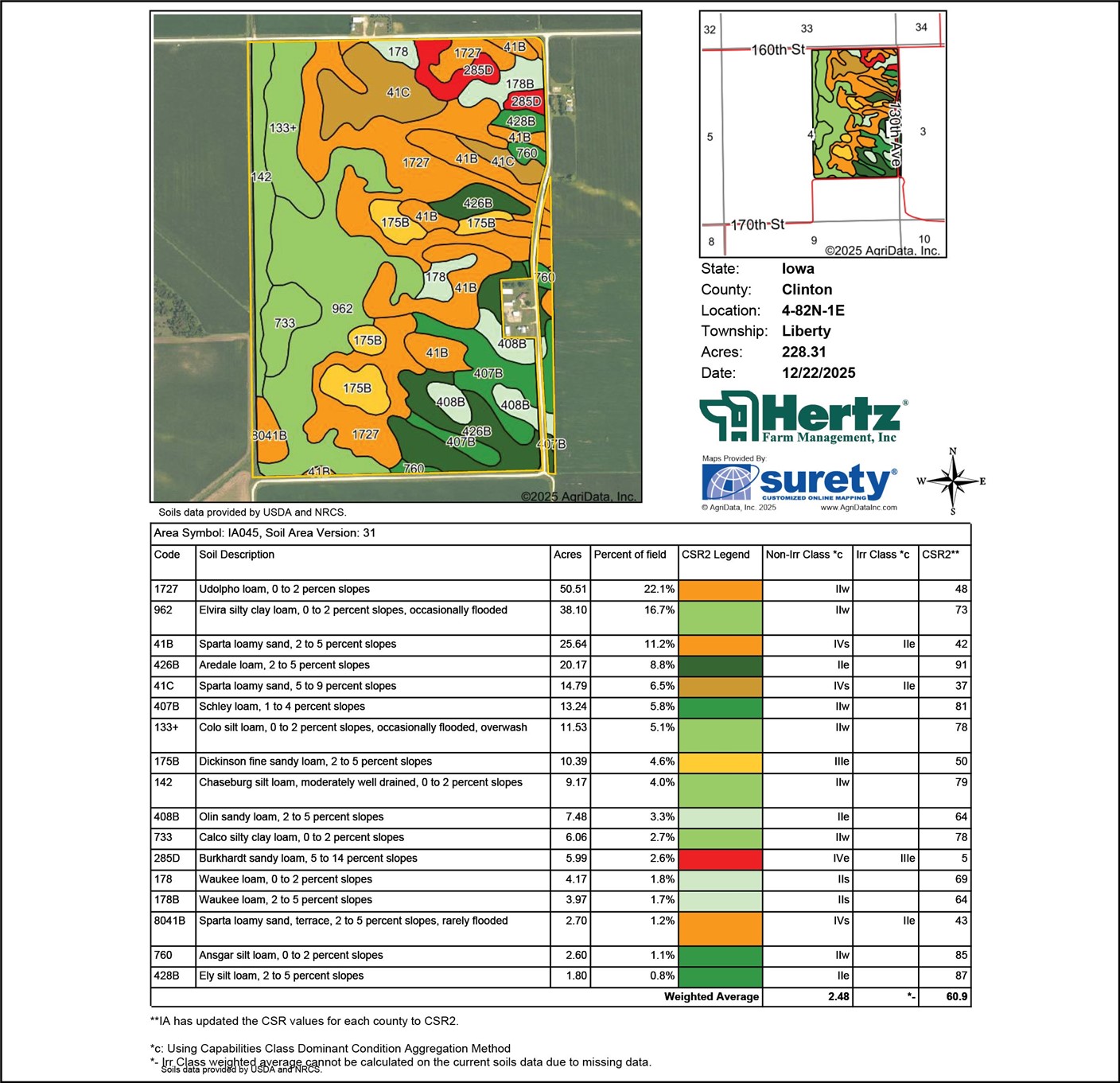Screen dimensions: 1120x1083
Task: Pick the pale green swatch for Olin sandy loam
Action: 721,817
